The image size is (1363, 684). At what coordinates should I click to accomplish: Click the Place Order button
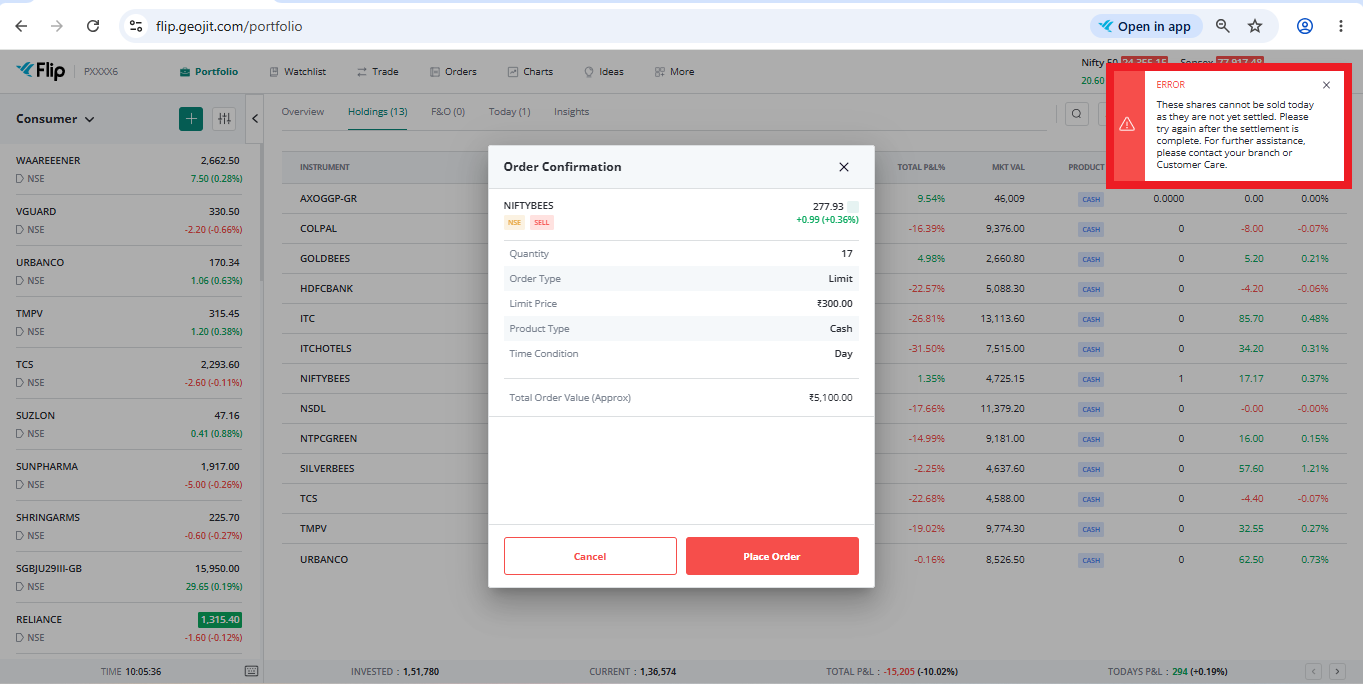tap(772, 556)
